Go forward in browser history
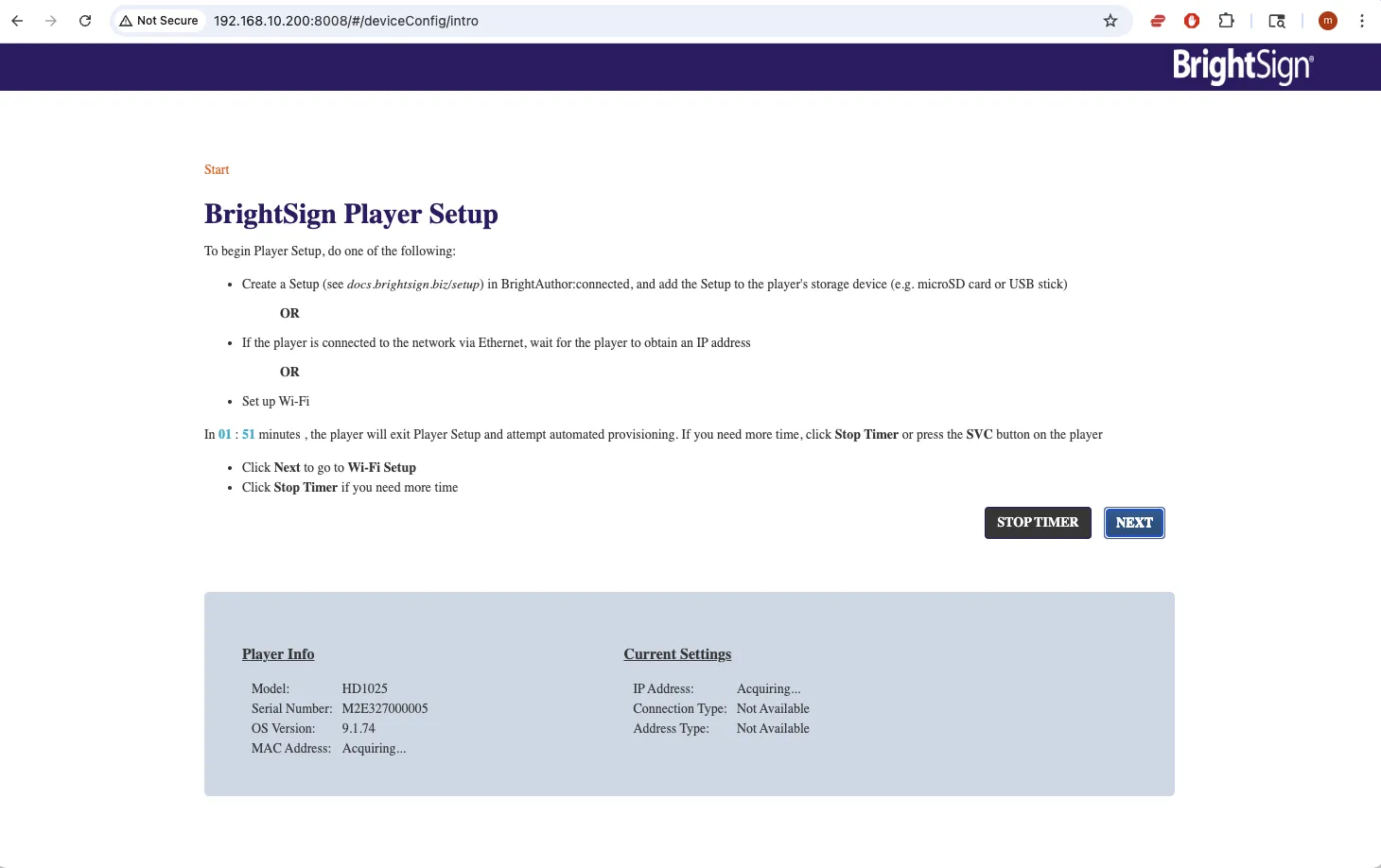The height and width of the screenshot is (868, 1381). (x=51, y=21)
